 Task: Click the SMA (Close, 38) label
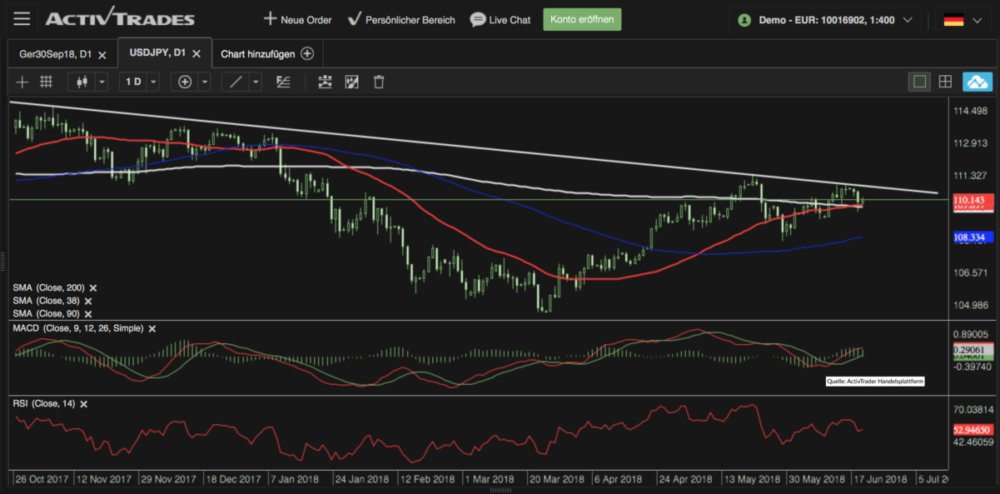pyautogui.click(x=46, y=301)
